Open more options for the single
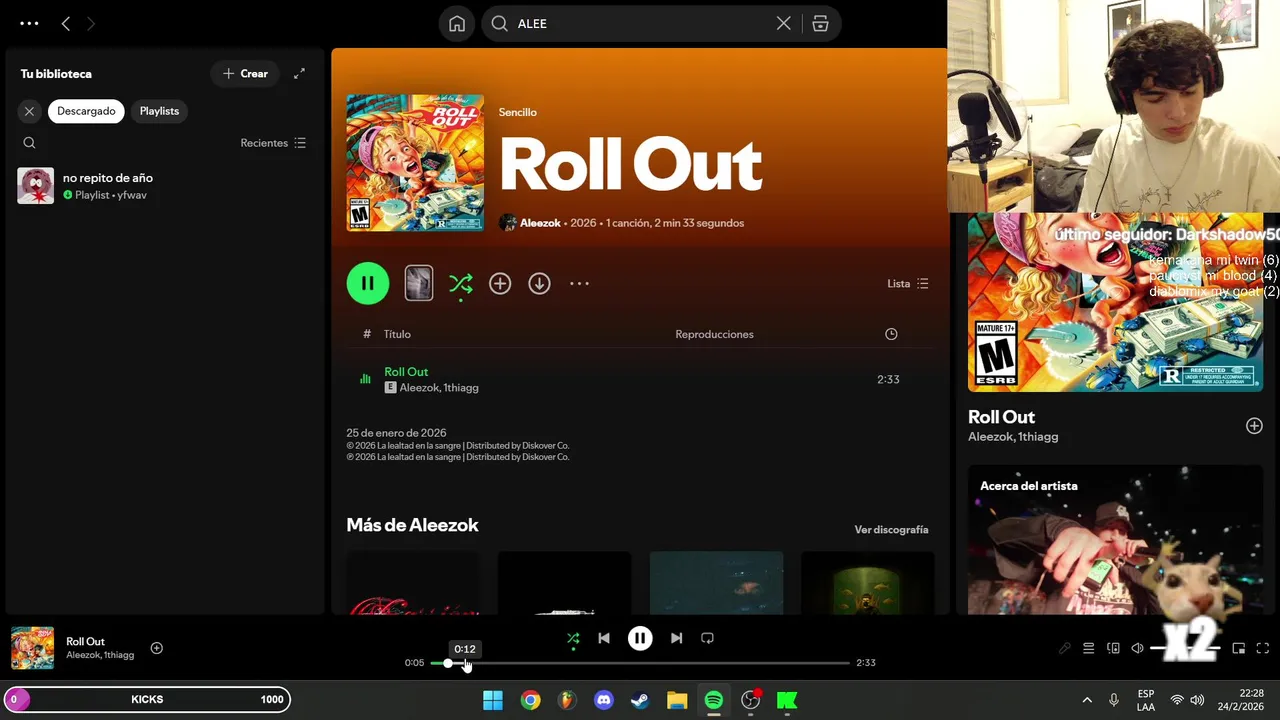This screenshot has width=1280, height=720. click(579, 284)
